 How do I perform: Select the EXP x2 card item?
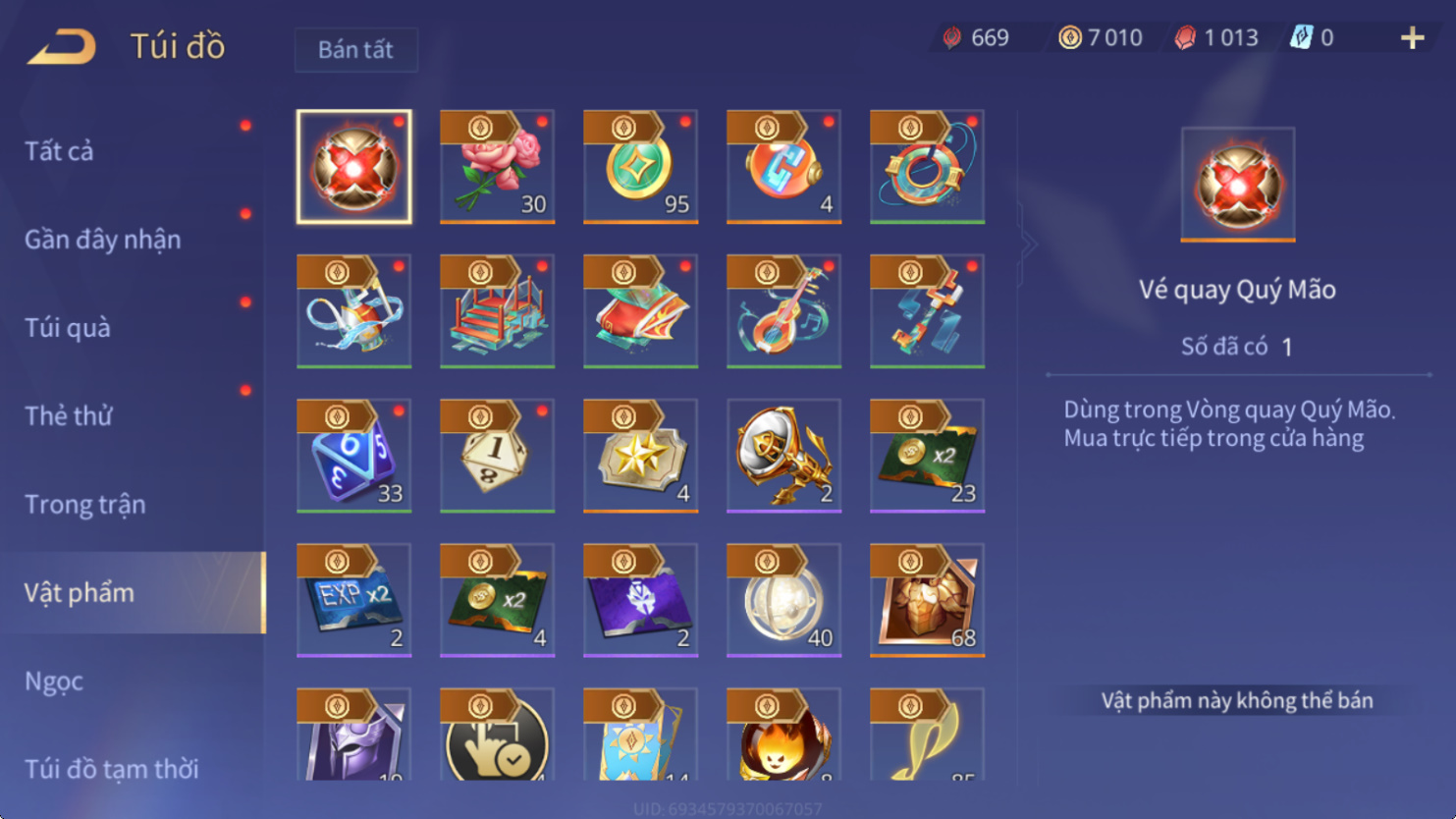353,600
